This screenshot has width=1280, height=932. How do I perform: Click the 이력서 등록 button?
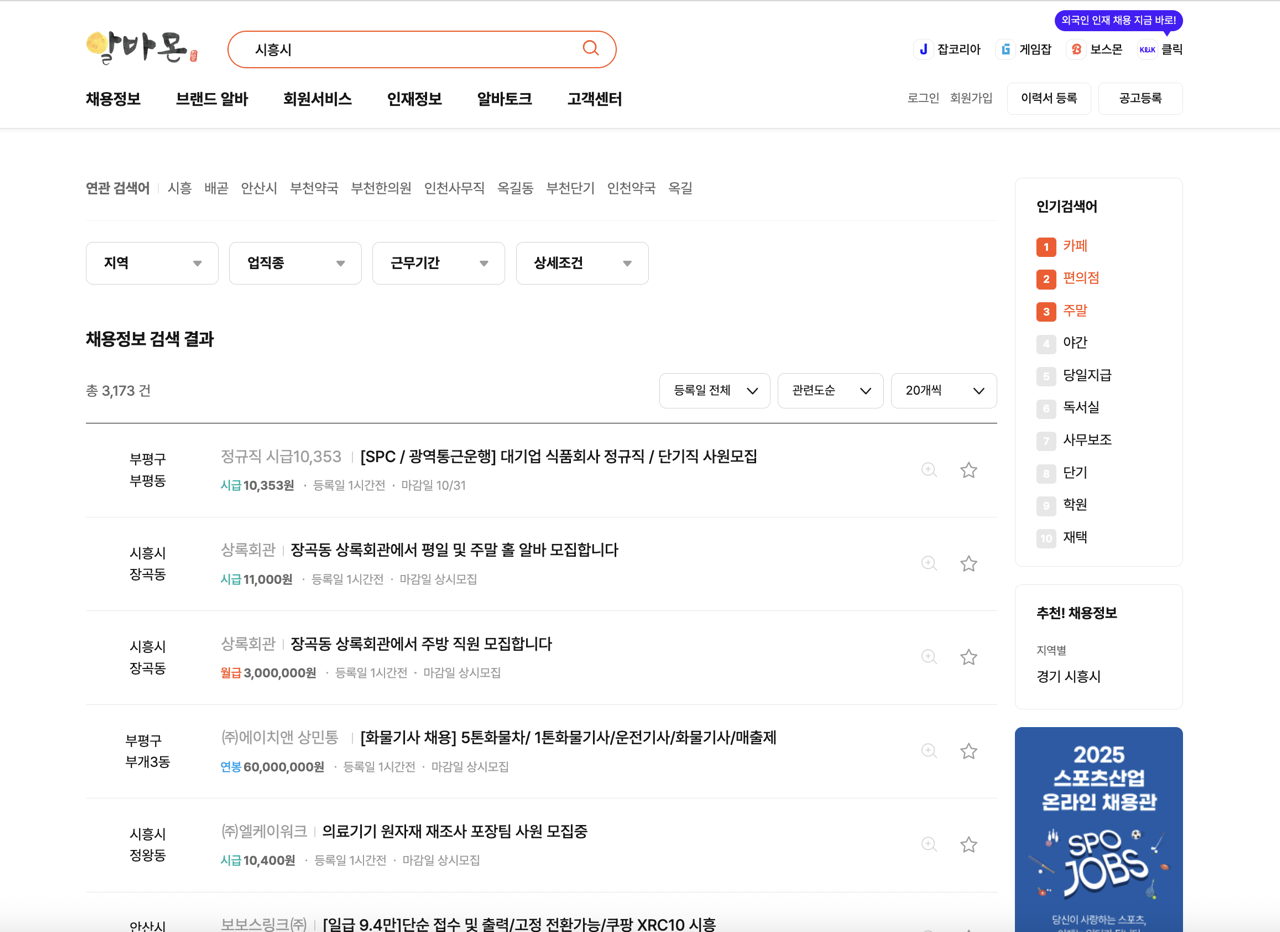pyautogui.click(x=1047, y=98)
